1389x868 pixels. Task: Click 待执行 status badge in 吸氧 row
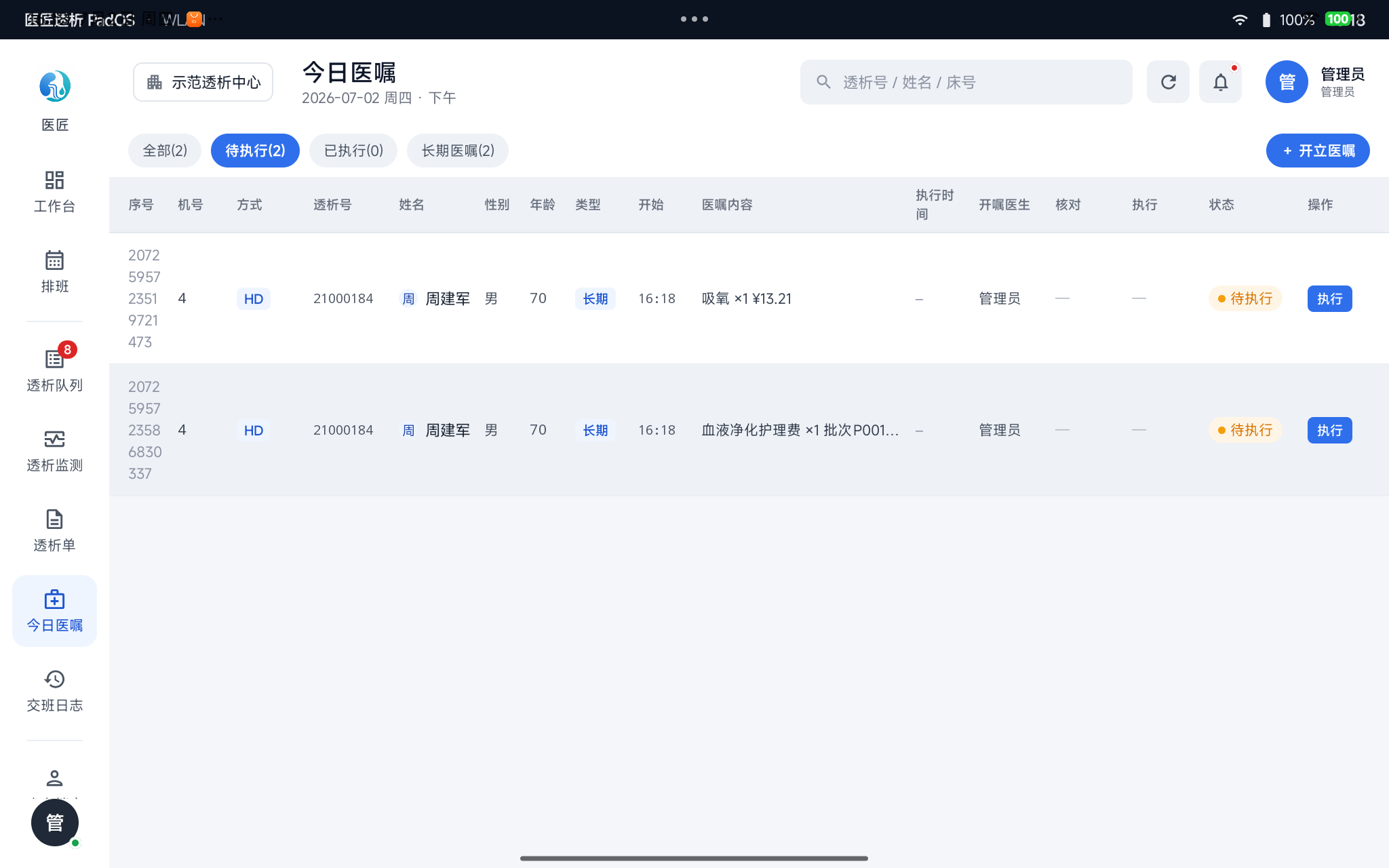[1245, 299]
